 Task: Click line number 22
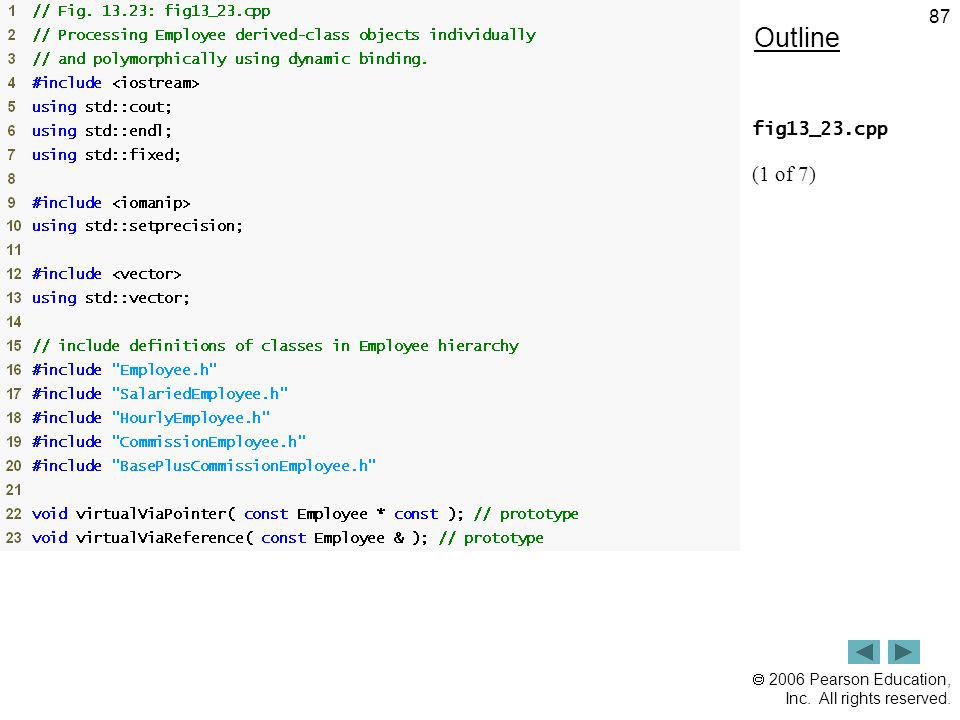click(x=13, y=514)
